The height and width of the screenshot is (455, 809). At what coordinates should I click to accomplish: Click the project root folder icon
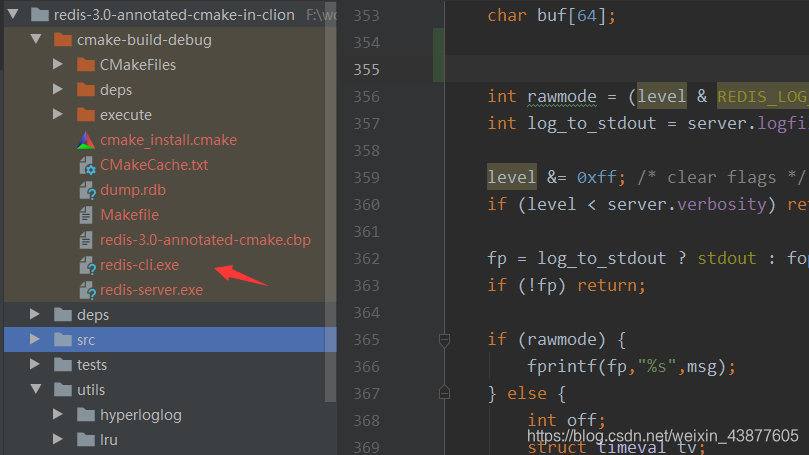click(x=40, y=14)
